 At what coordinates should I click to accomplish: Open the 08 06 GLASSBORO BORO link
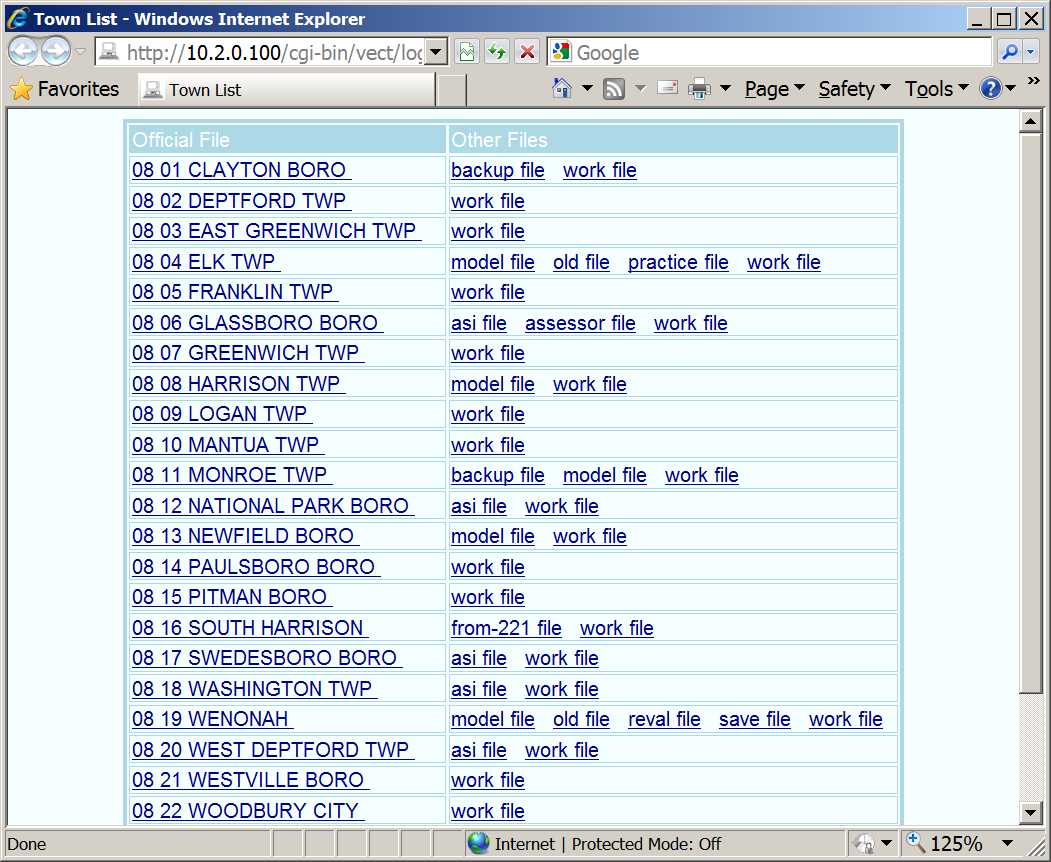[256, 323]
